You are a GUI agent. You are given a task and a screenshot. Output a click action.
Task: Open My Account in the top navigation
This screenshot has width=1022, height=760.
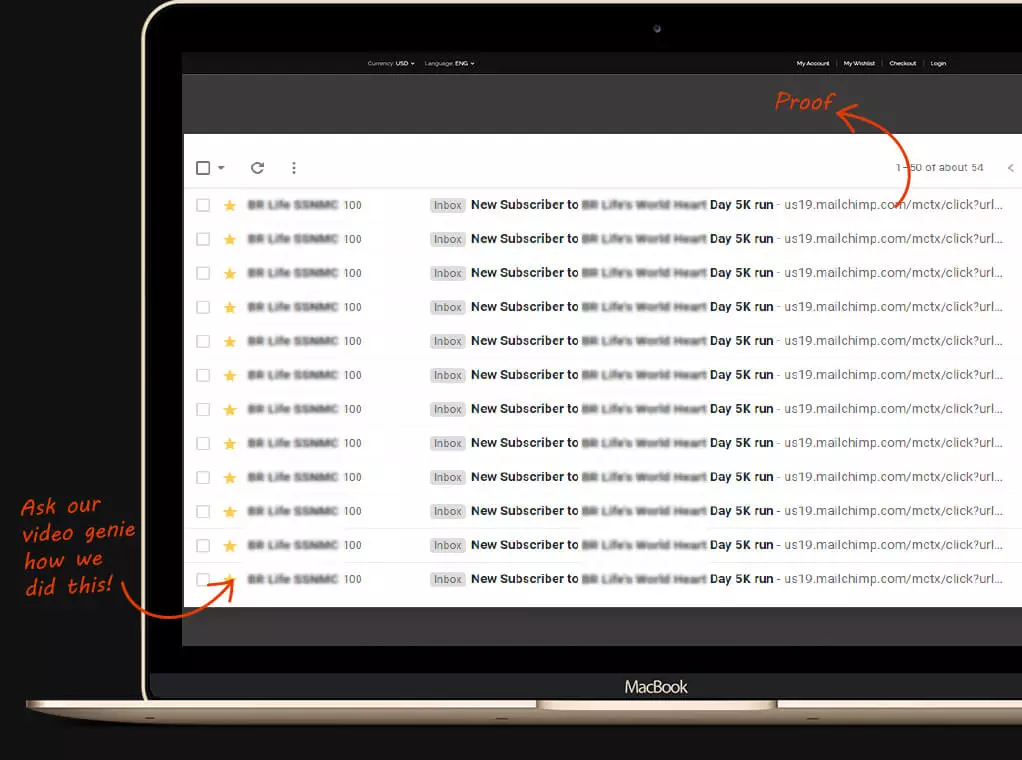pyautogui.click(x=813, y=64)
